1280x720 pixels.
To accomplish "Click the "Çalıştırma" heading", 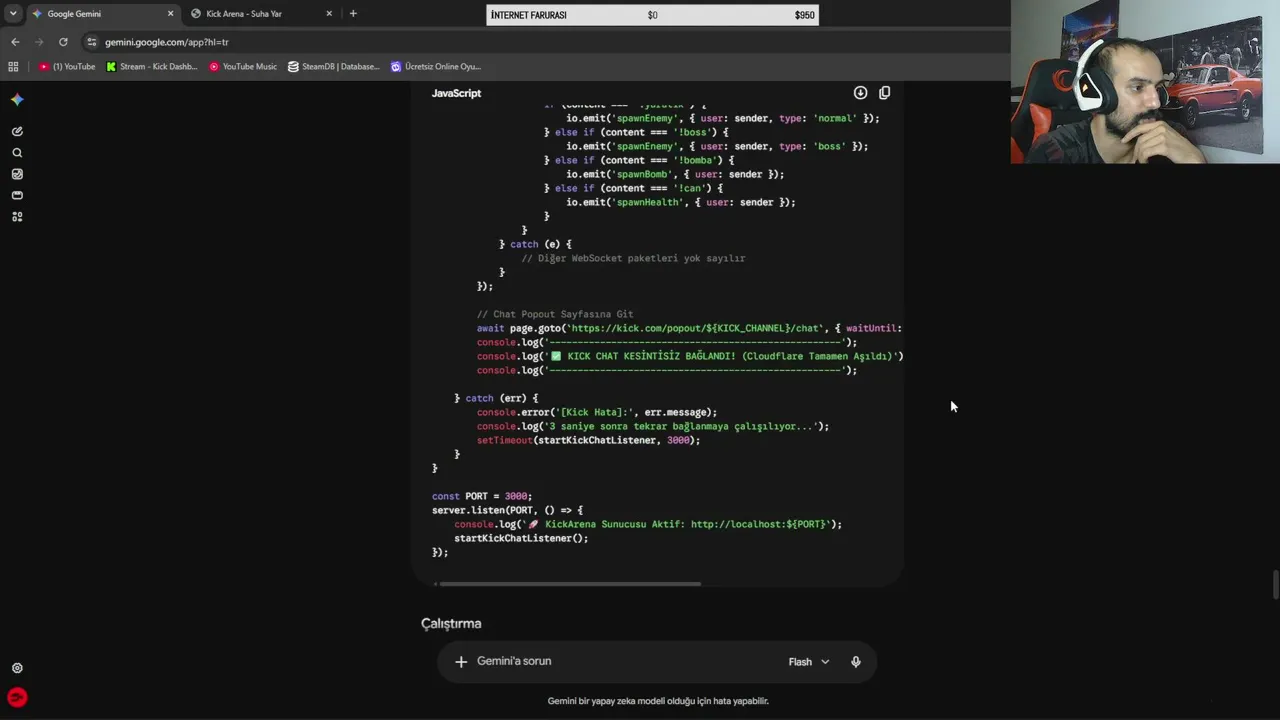I will (451, 624).
